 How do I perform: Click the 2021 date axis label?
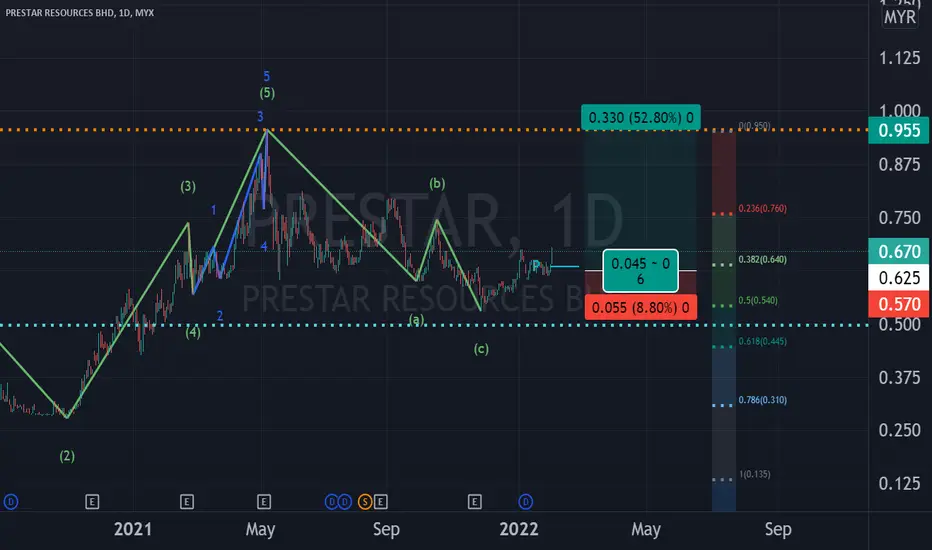pyautogui.click(x=133, y=529)
